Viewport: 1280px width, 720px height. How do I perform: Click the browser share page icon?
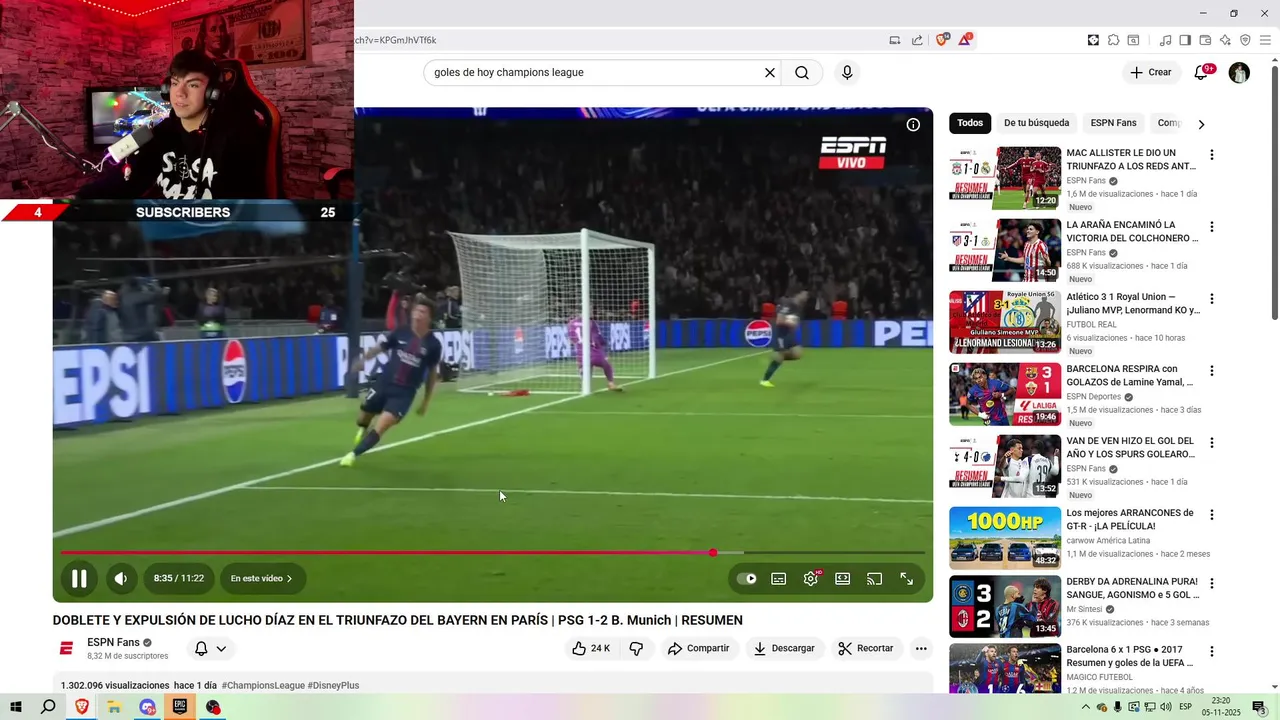pyautogui.click(x=917, y=40)
